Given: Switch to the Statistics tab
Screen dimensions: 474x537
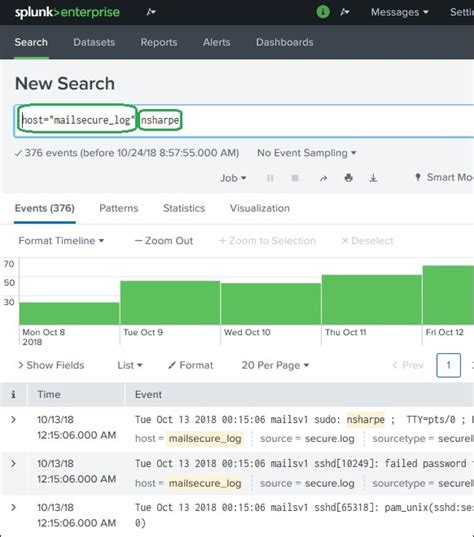Looking at the screenshot, I should coord(184,208).
